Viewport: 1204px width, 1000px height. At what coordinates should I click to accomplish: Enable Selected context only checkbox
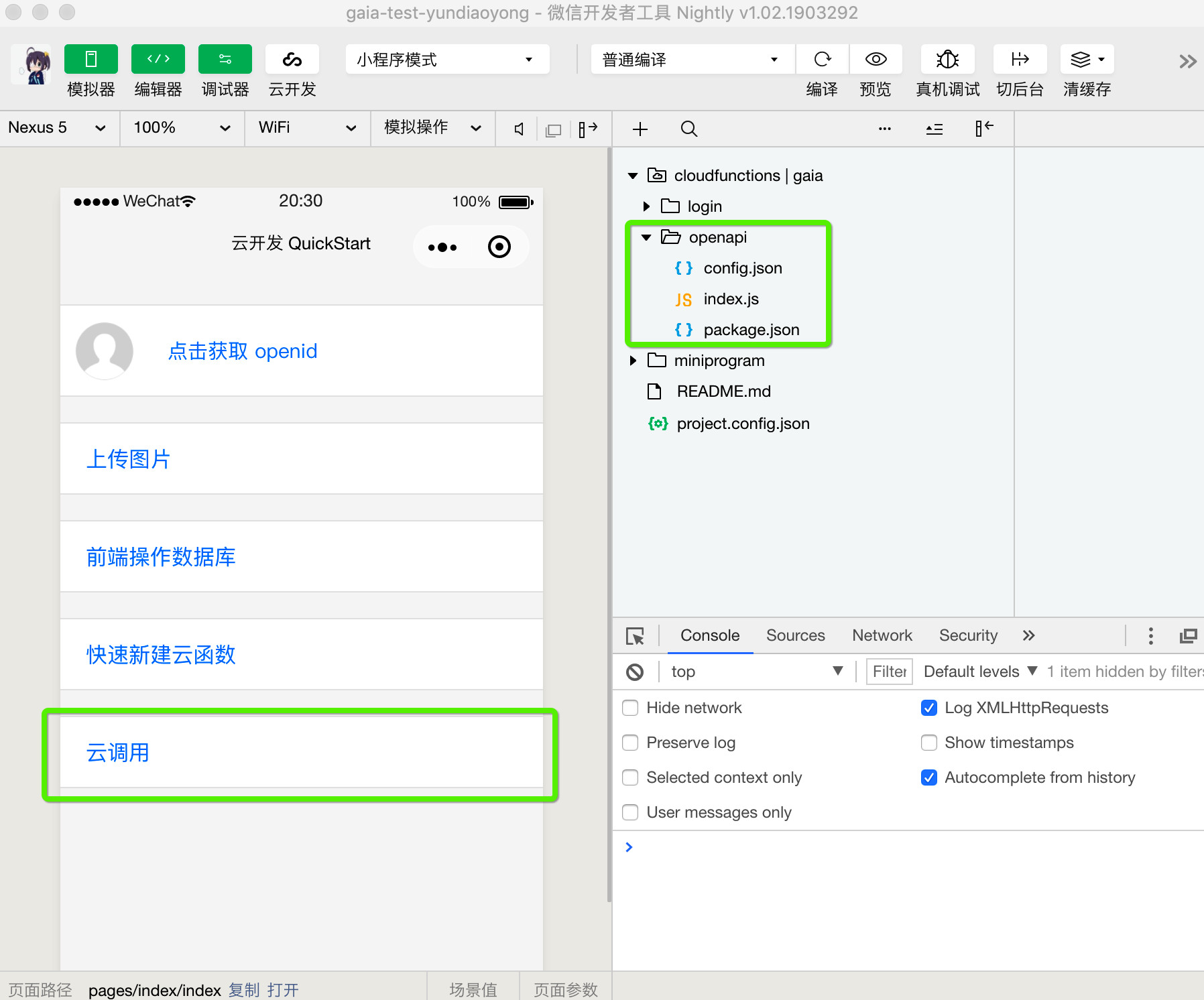[630, 777]
